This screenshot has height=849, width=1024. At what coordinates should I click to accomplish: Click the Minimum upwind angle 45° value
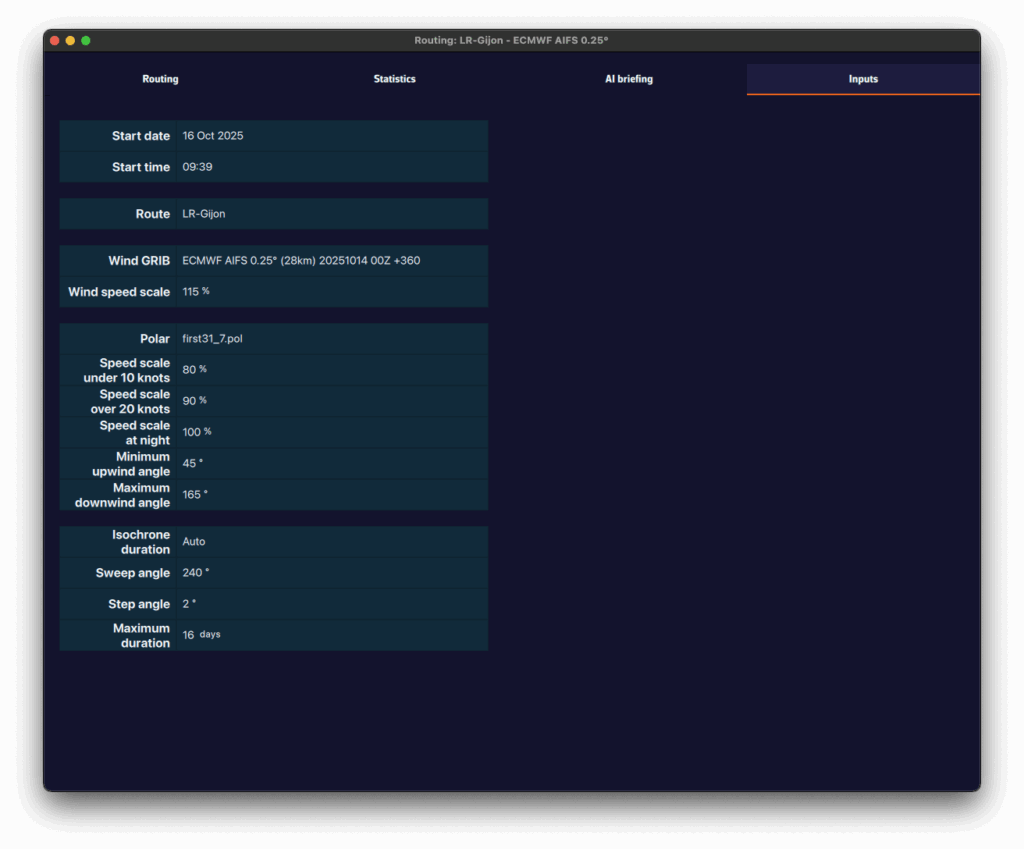point(192,463)
